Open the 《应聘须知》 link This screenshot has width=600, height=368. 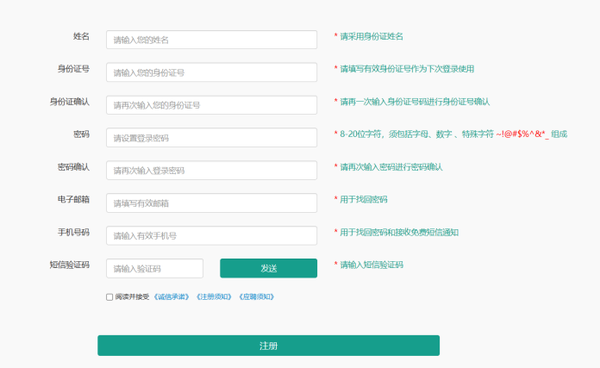pos(256,297)
